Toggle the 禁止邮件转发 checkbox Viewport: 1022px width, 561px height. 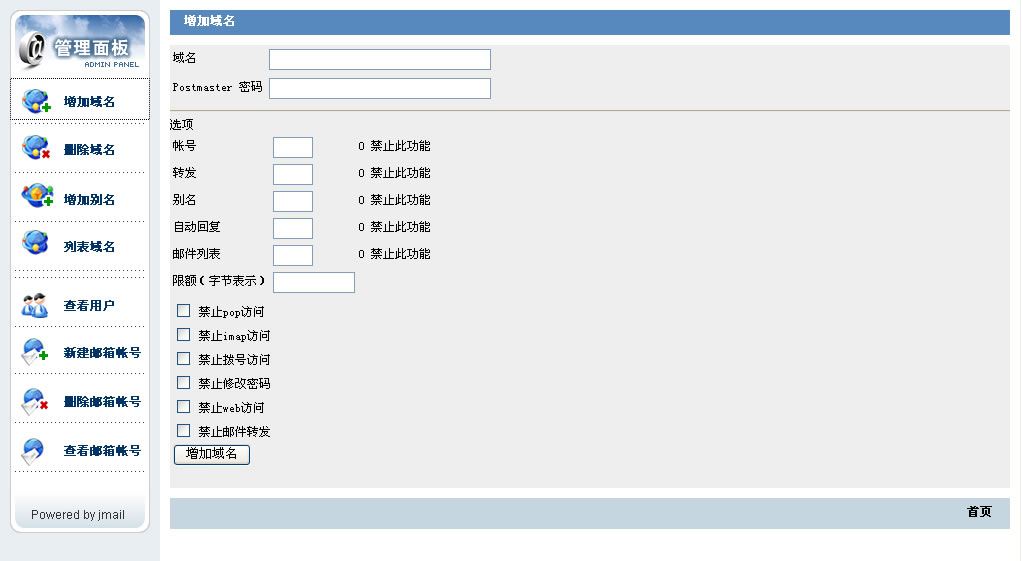pos(183,431)
